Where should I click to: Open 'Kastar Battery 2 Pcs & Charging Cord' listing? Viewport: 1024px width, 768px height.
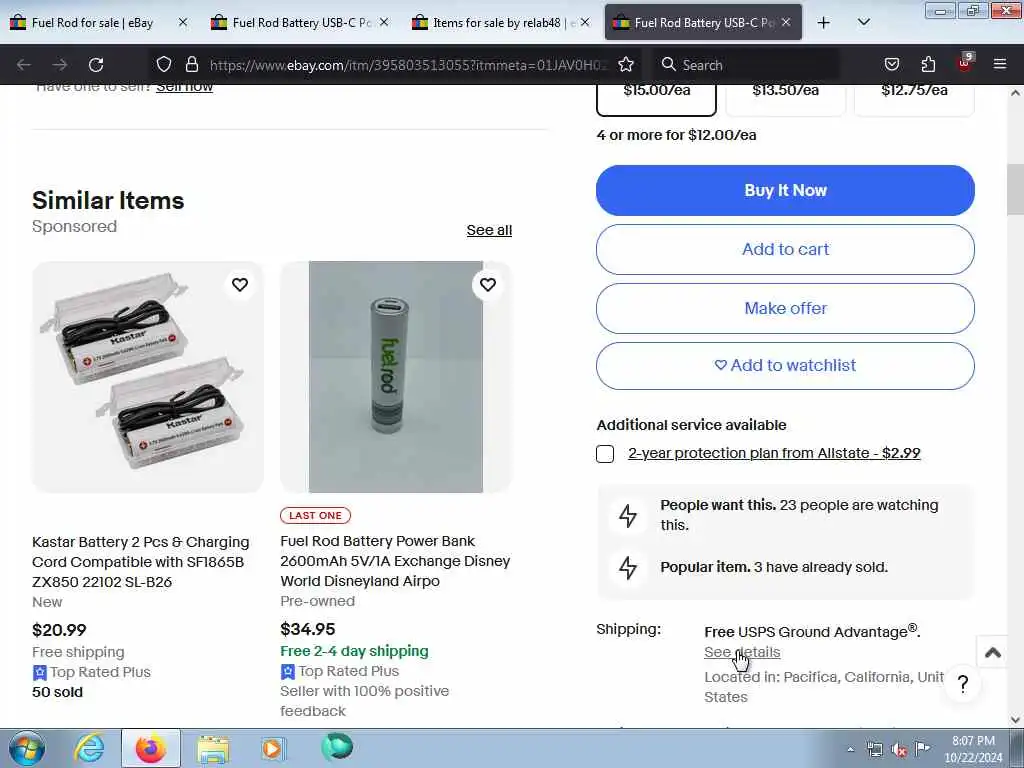pos(140,562)
